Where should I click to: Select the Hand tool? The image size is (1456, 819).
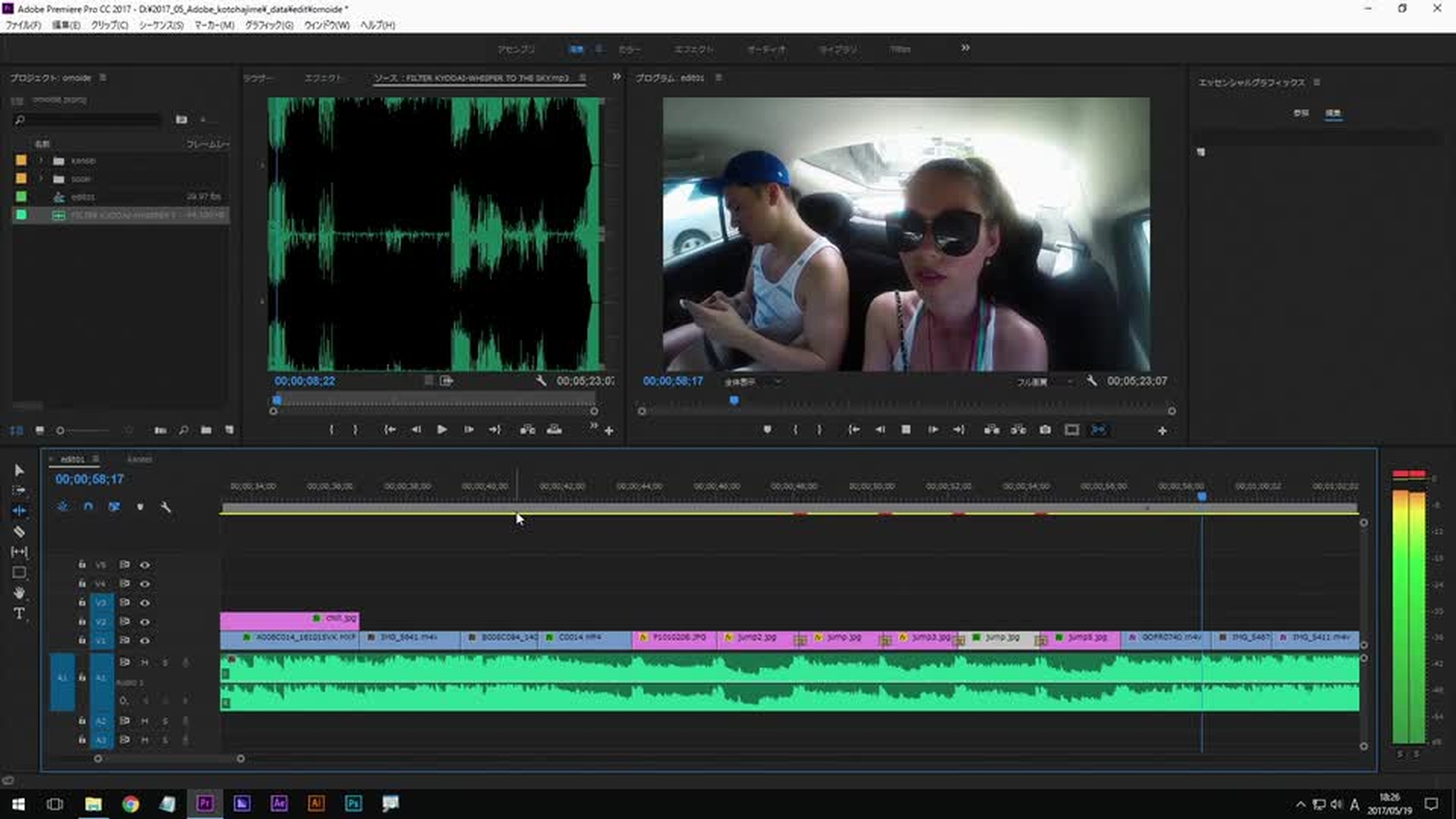tap(19, 593)
